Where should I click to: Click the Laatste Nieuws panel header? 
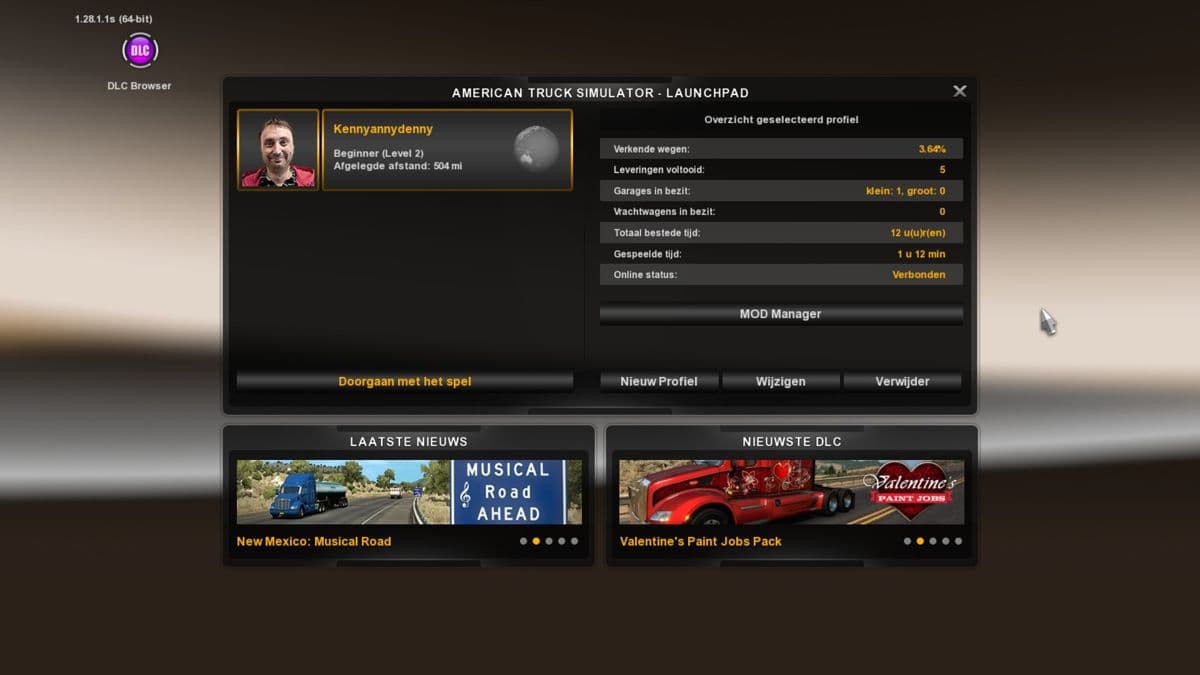coord(408,441)
